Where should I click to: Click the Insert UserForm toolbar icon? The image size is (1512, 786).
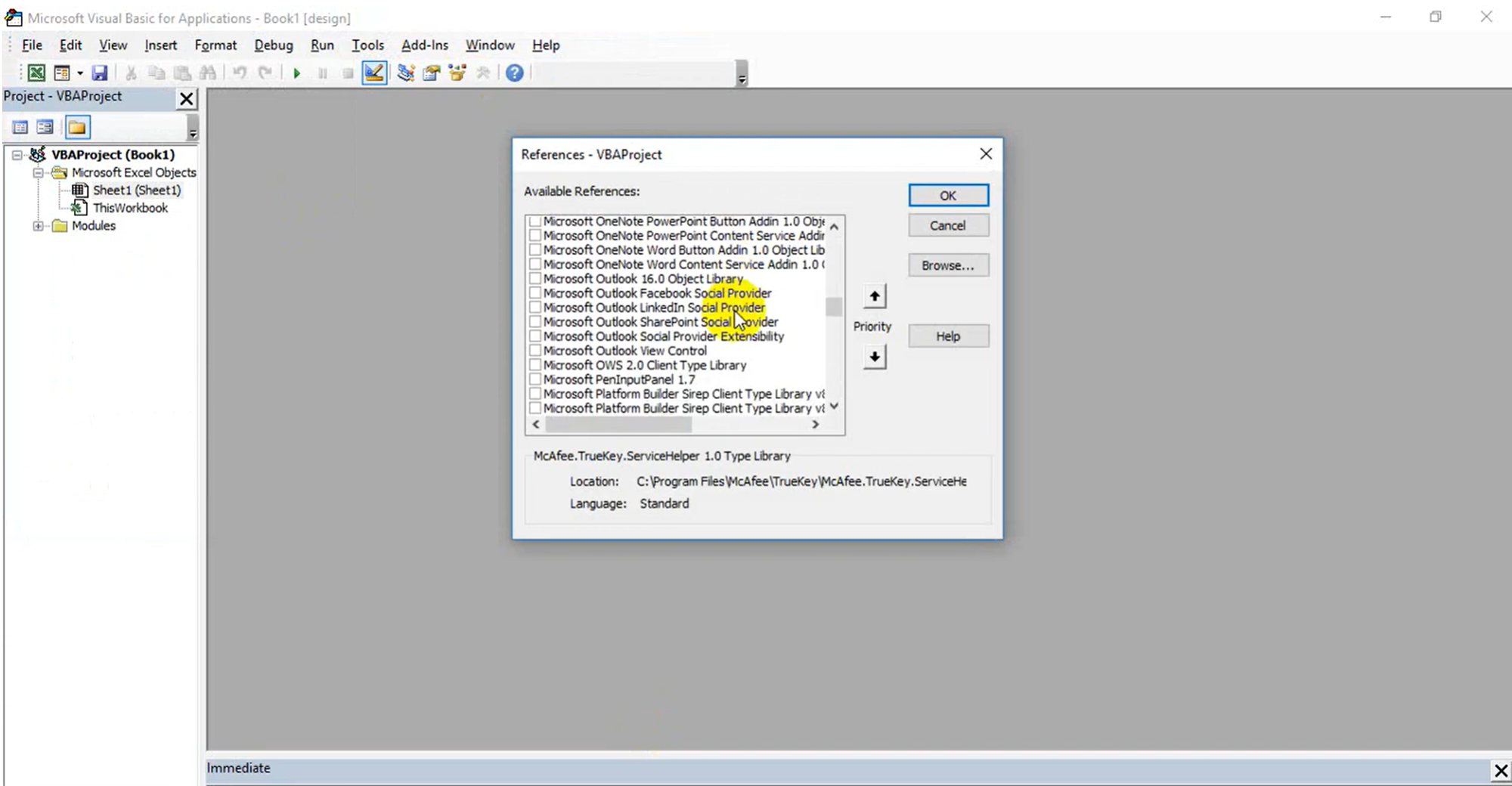tap(62, 73)
